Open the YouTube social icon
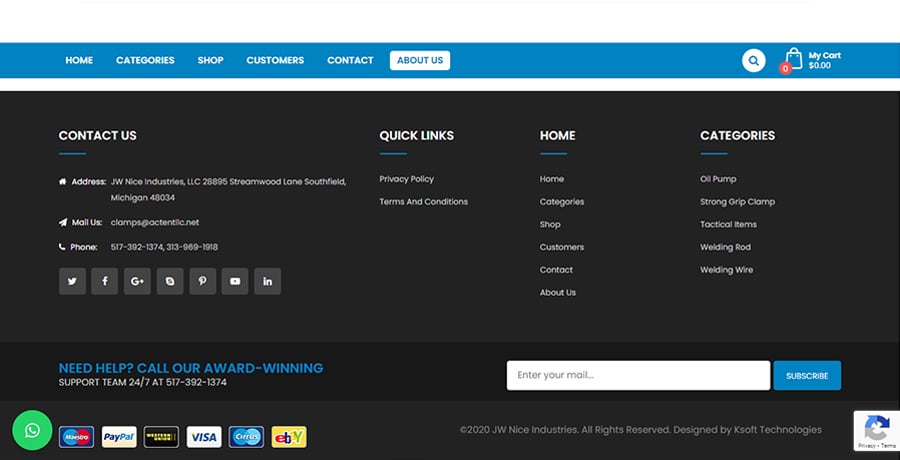 pos(235,281)
